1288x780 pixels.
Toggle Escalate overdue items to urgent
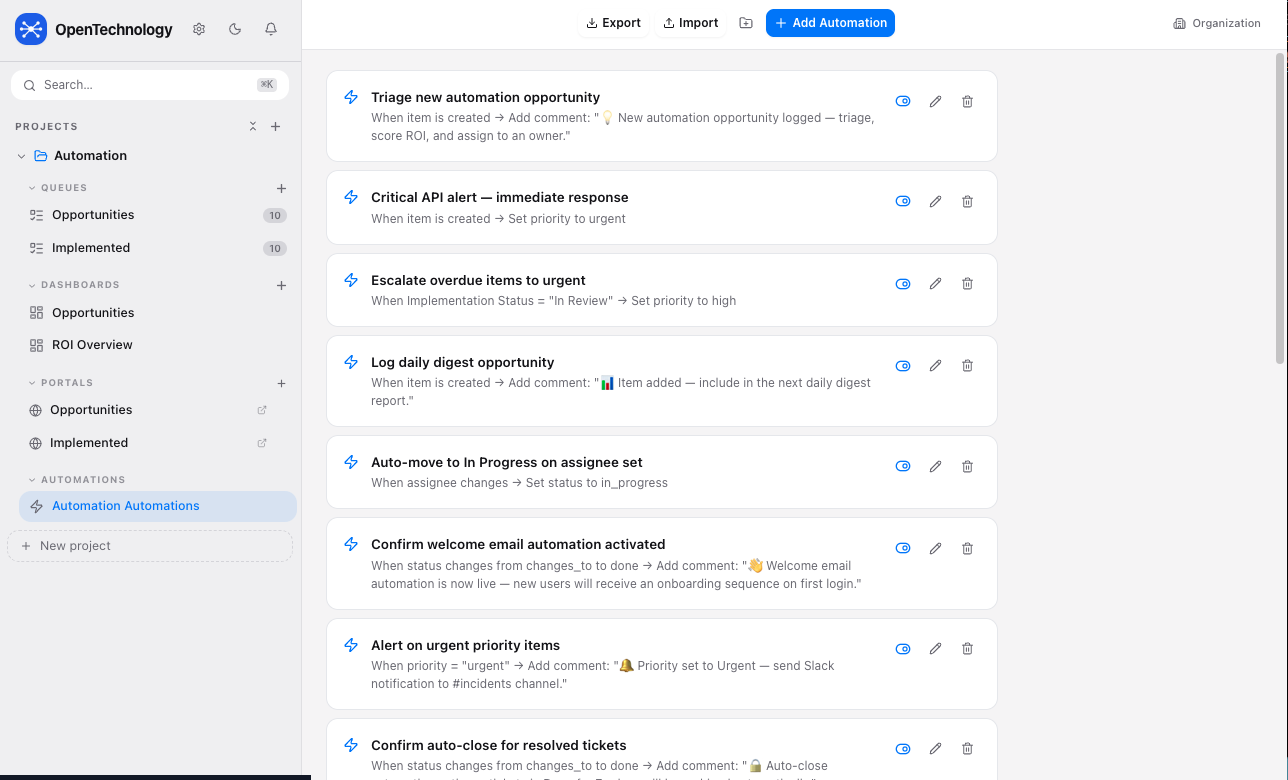903,284
